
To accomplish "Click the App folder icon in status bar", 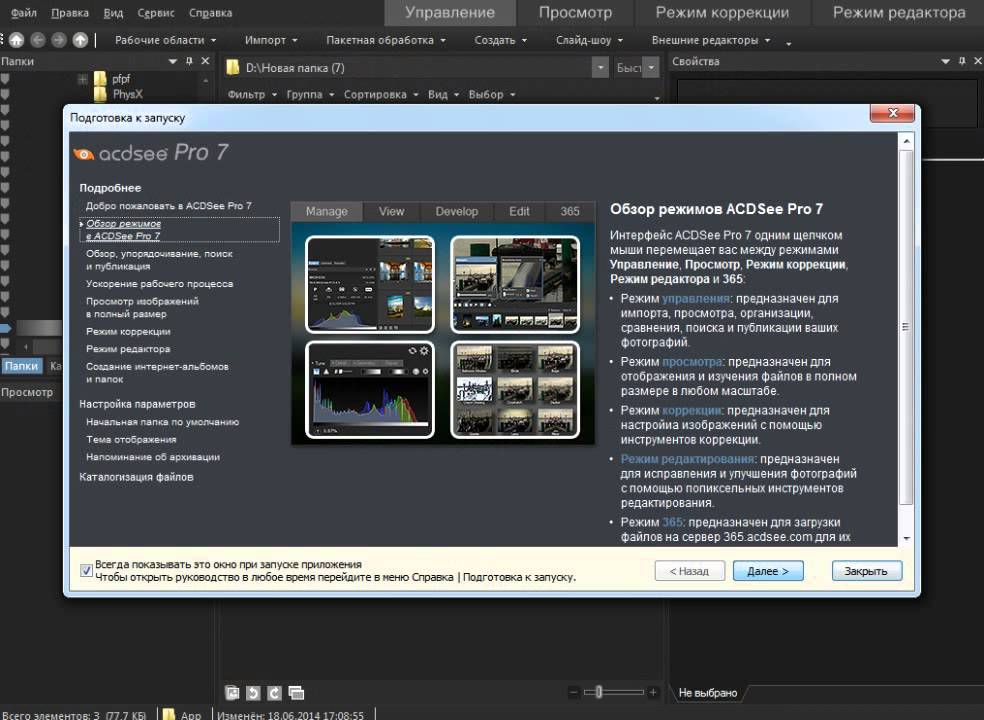I will click(x=169, y=714).
